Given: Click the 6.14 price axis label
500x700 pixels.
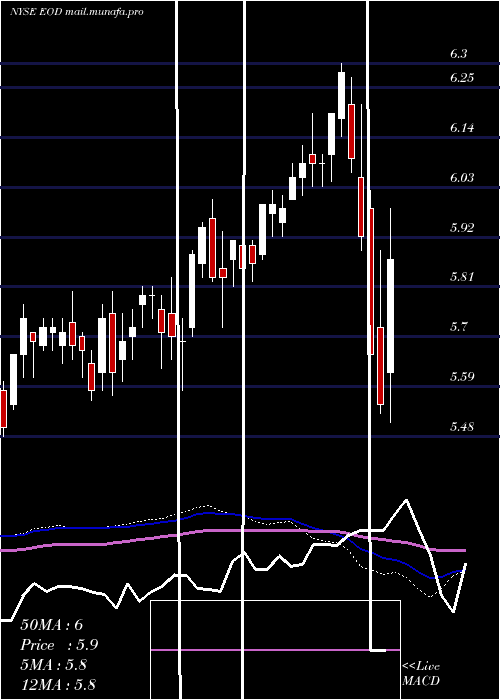Looking at the screenshot, I should tap(462, 128).
